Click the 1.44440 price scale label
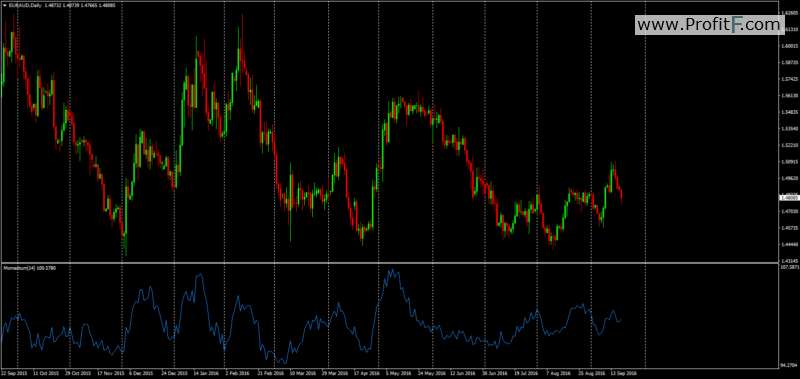 (x=790, y=244)
